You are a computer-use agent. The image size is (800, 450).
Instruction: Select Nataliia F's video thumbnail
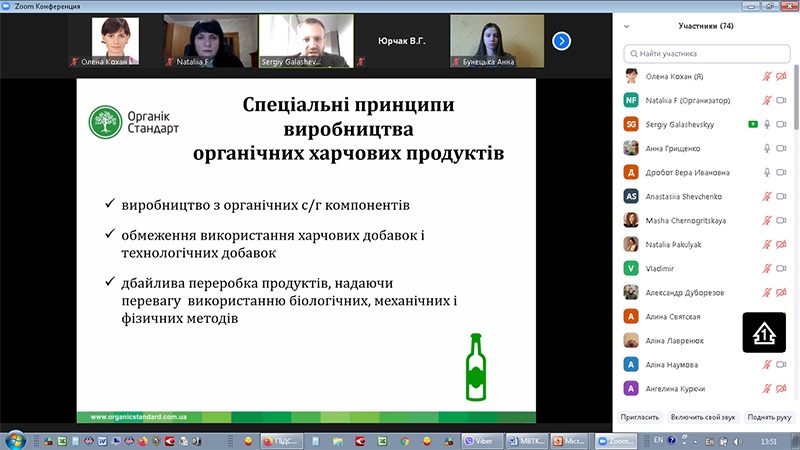point(210,41)
